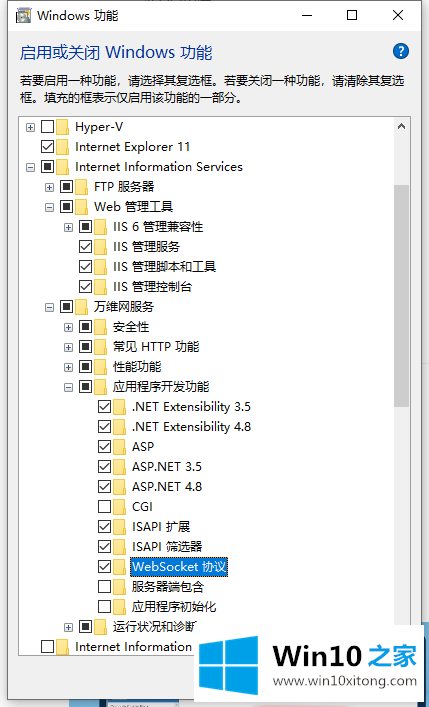Viewport: 429px width, 707px height.
Task: Uncheck the .NET Extensibility 4.8 checkbox
Action: [x=104, y=427]
